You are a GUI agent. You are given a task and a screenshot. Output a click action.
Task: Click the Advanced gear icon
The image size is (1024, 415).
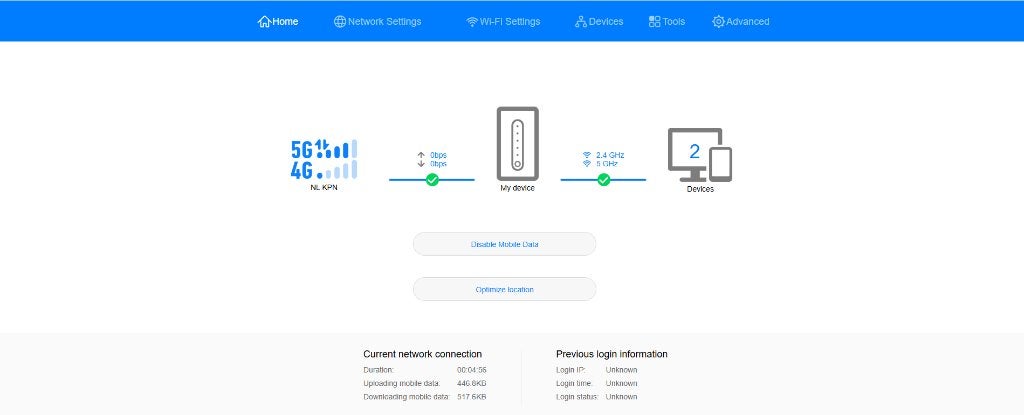click(718, 22)
